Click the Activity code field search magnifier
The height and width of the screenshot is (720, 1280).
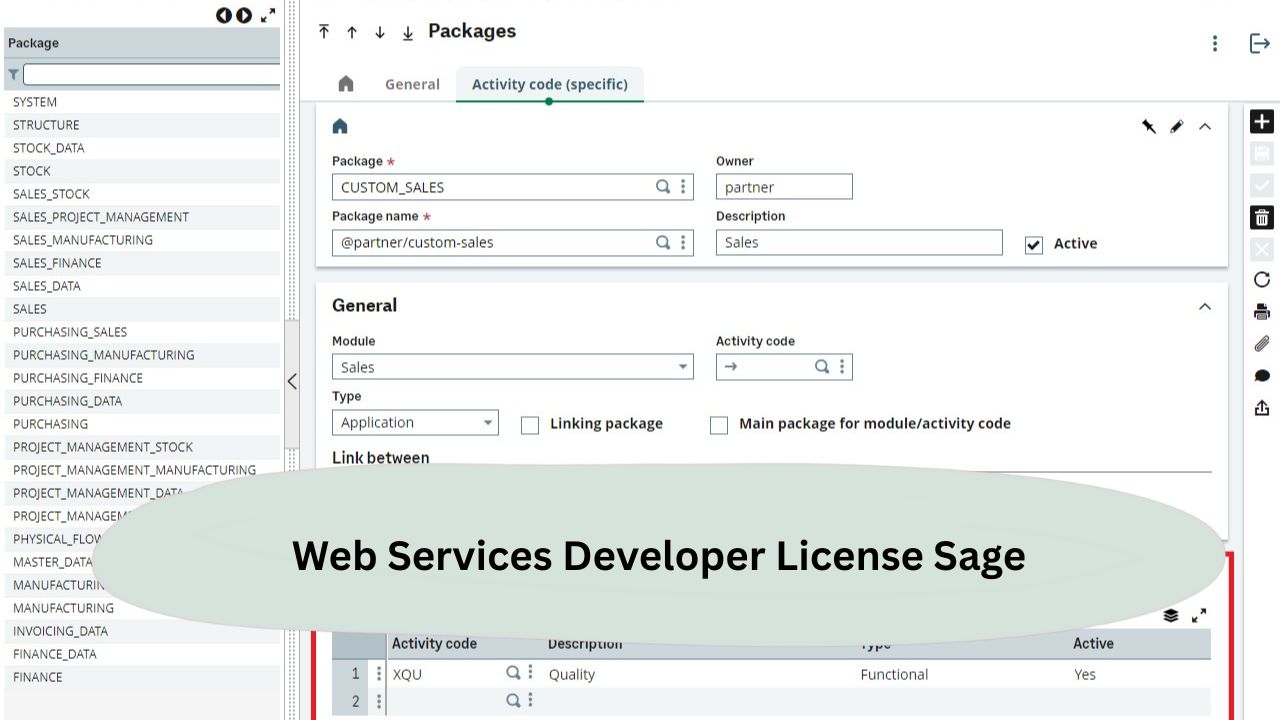tap(822, 367)
